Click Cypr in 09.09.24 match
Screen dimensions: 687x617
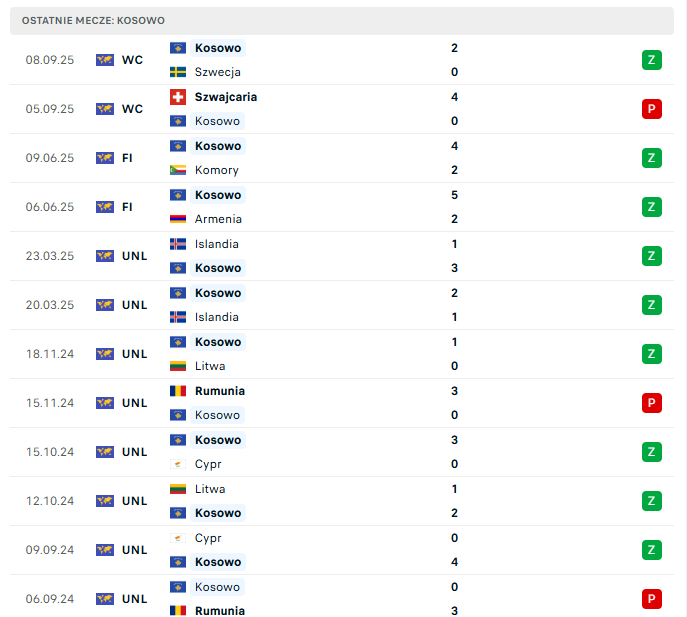[208, 538]
